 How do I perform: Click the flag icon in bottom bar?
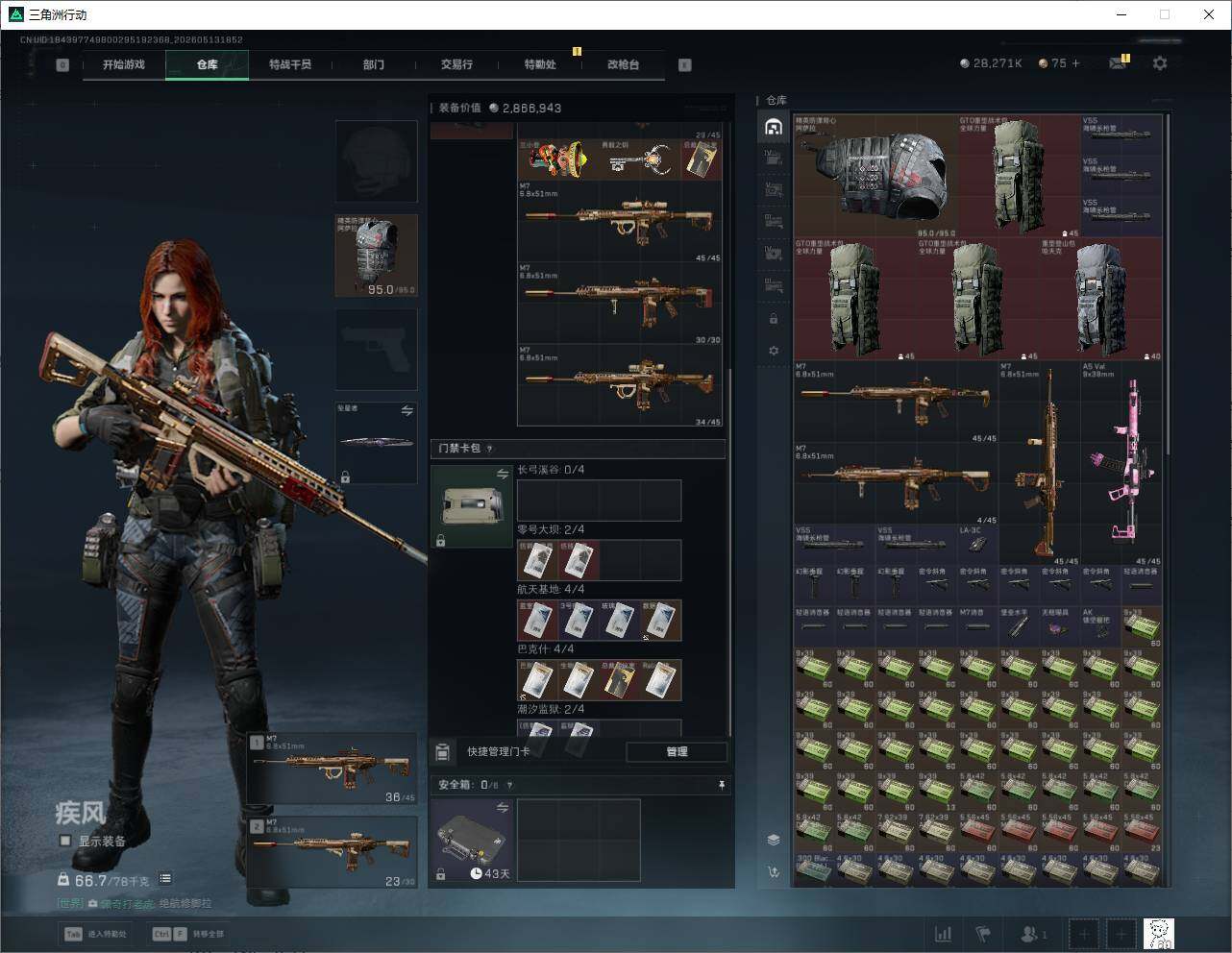pos(983,934)
